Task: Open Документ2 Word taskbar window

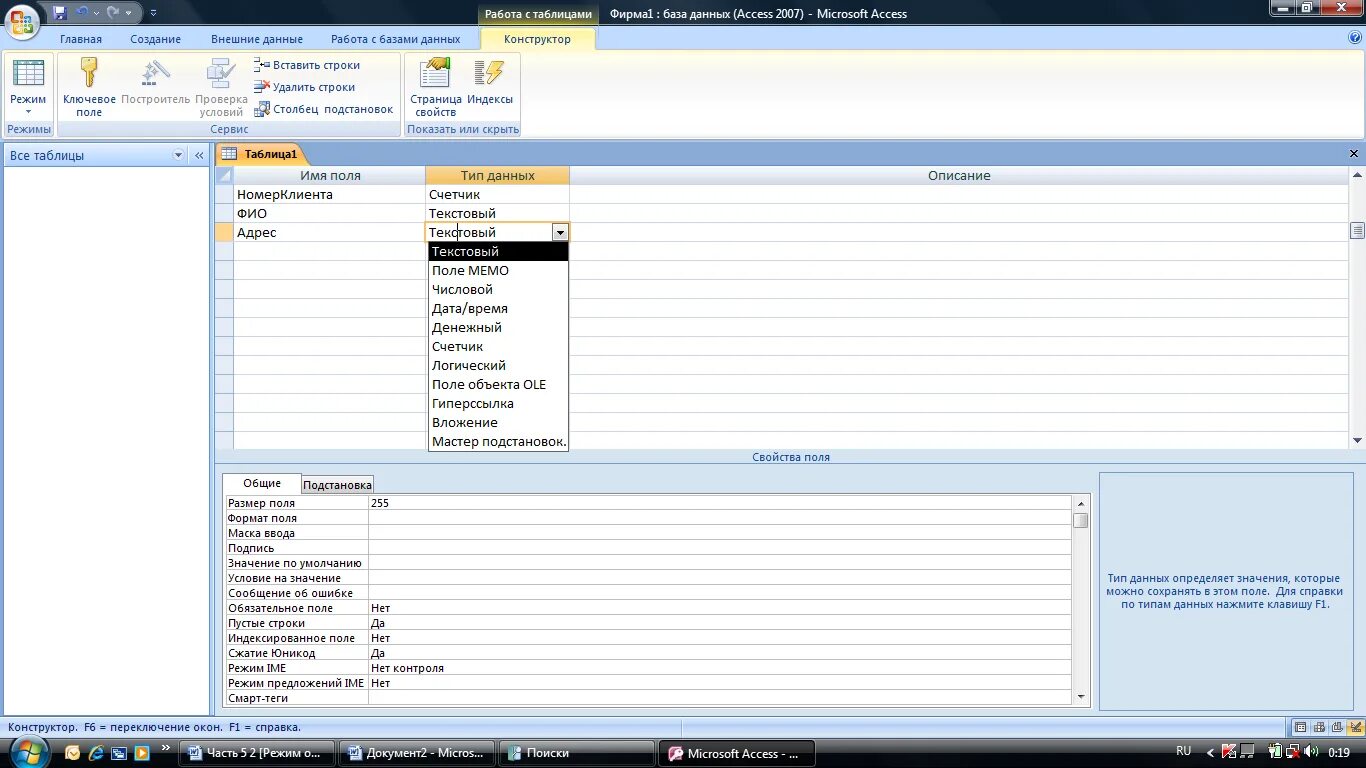Action: [x=417, y=753]
